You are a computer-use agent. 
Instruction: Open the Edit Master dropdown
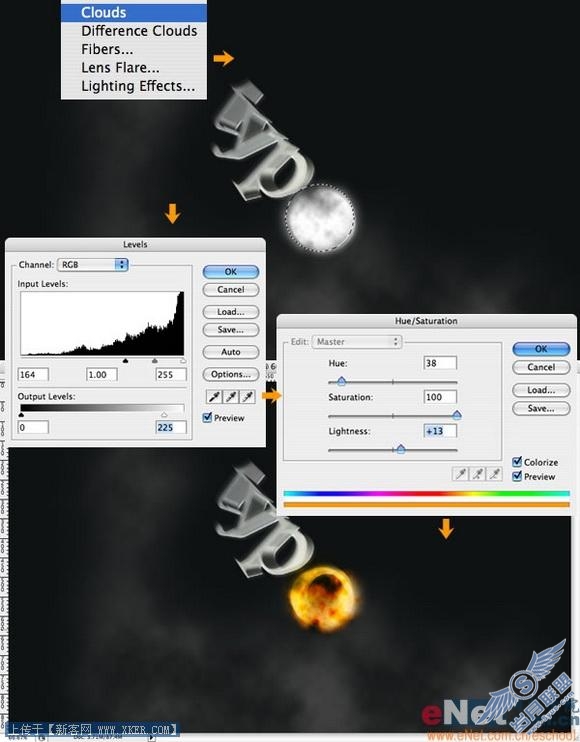click(357, 341)
